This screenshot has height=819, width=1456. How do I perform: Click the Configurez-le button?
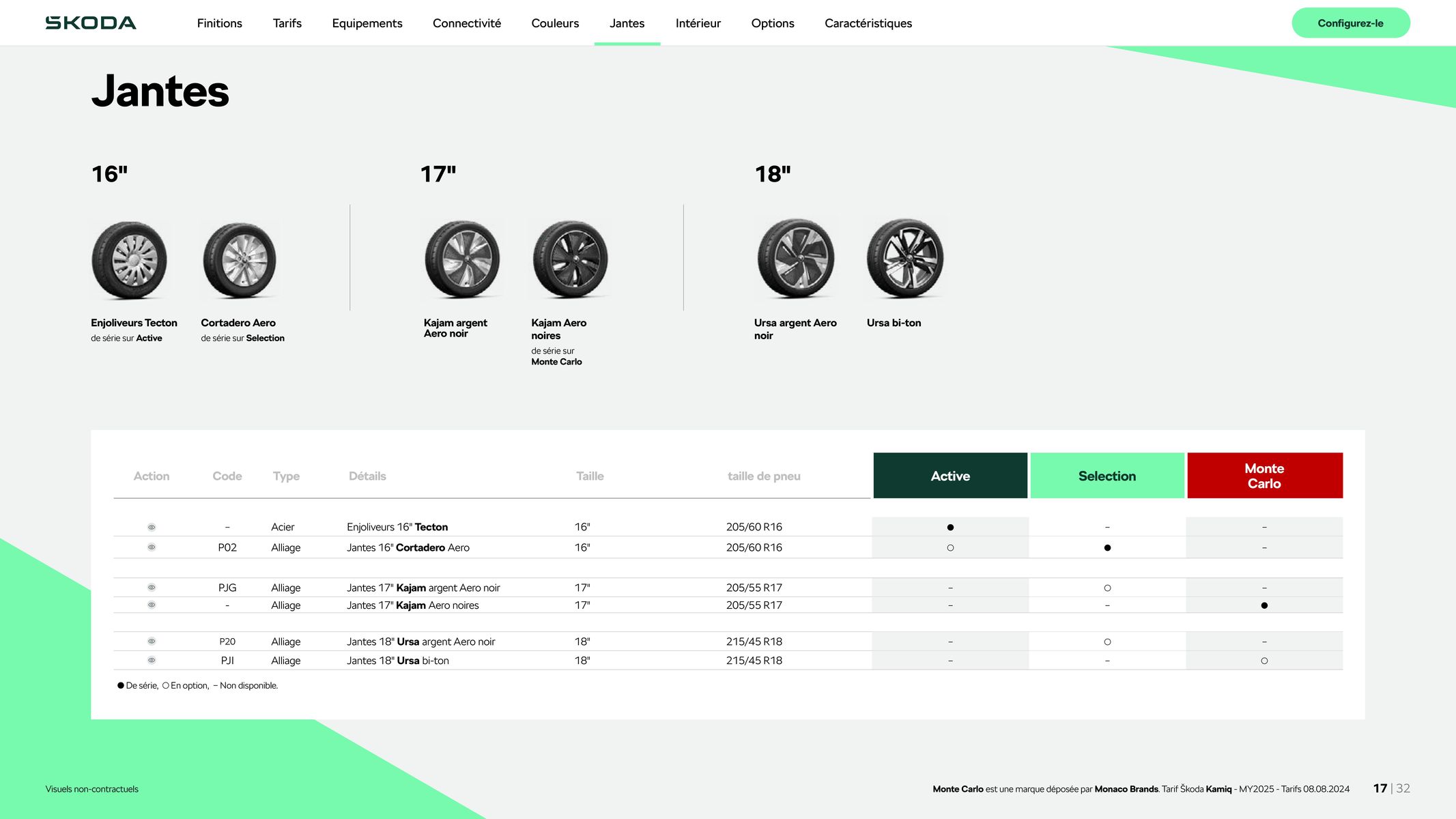1350,23
